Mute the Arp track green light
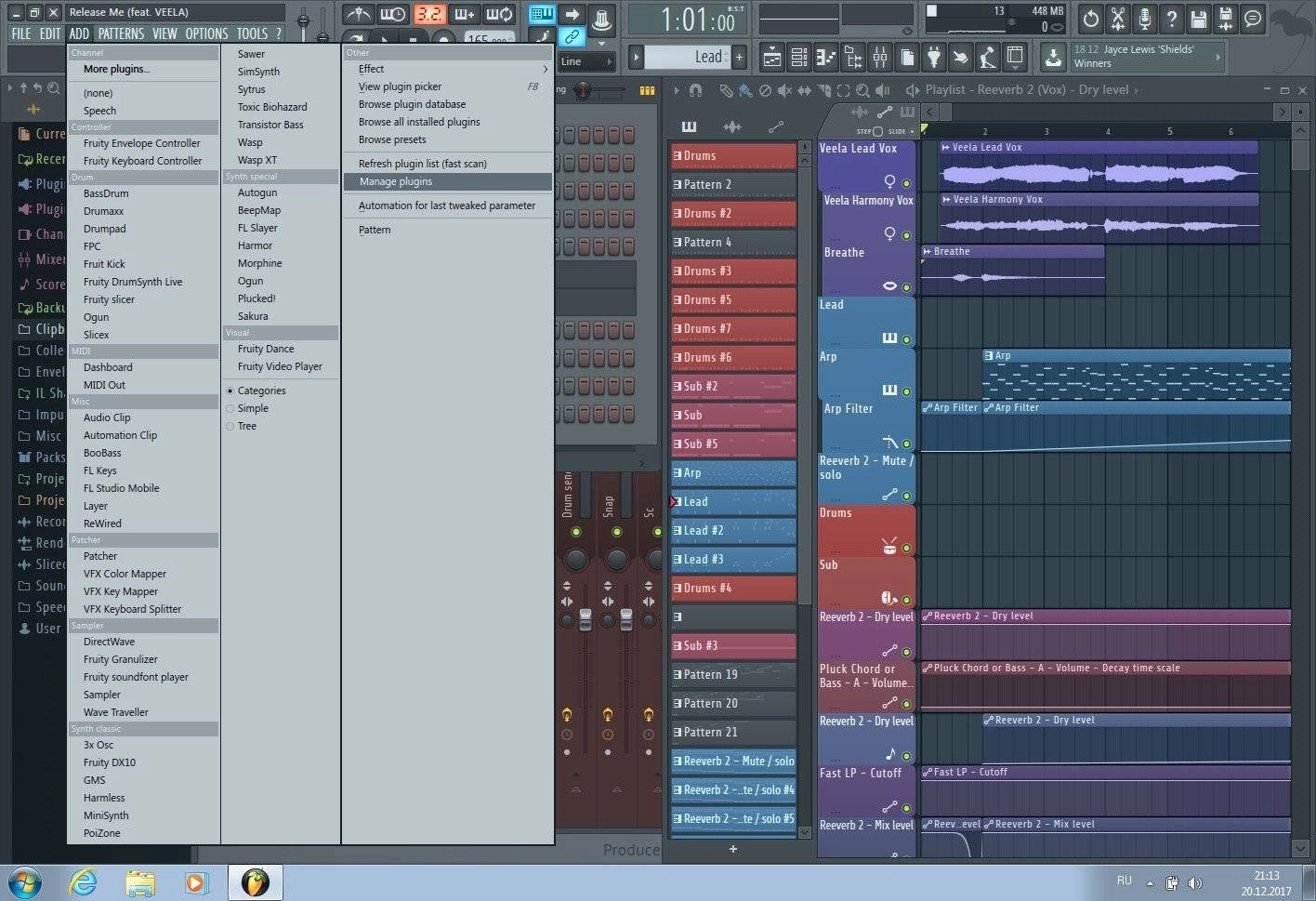The height and width of the screenshot is (901, 1316). pos(906,391)
